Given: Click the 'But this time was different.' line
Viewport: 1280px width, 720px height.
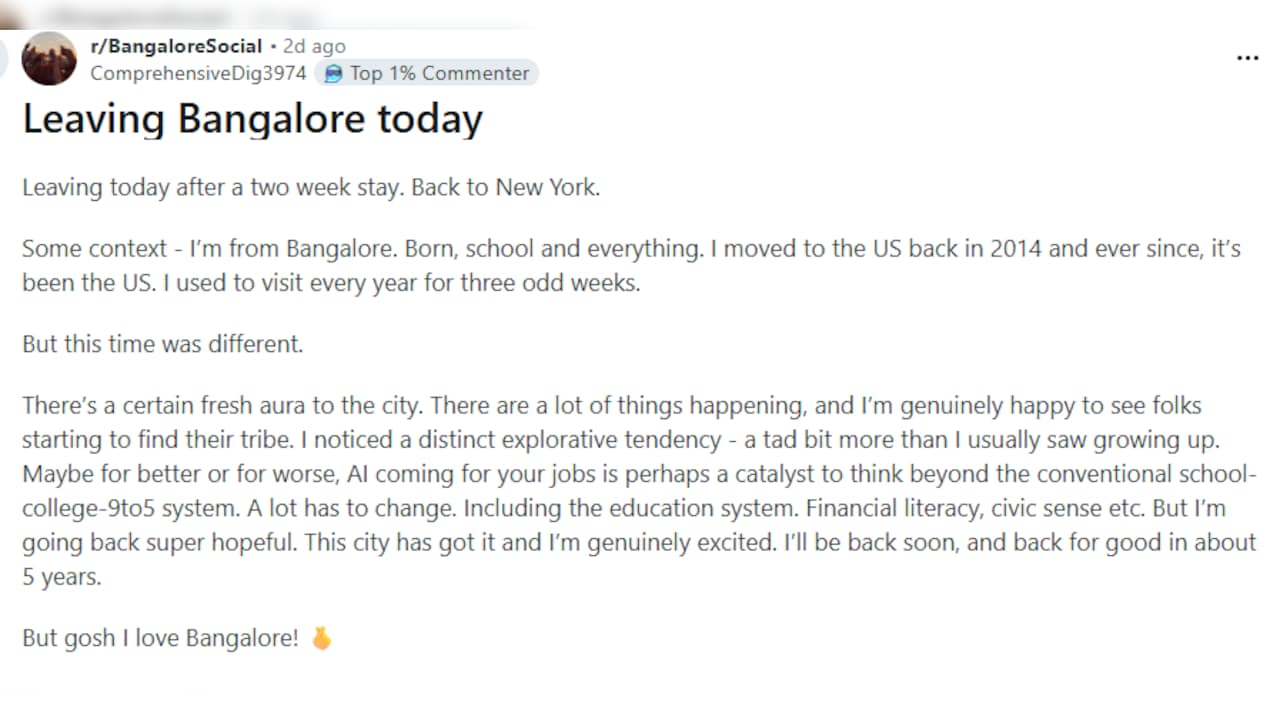Looking at the screenshot, I should tap(162, 344).
